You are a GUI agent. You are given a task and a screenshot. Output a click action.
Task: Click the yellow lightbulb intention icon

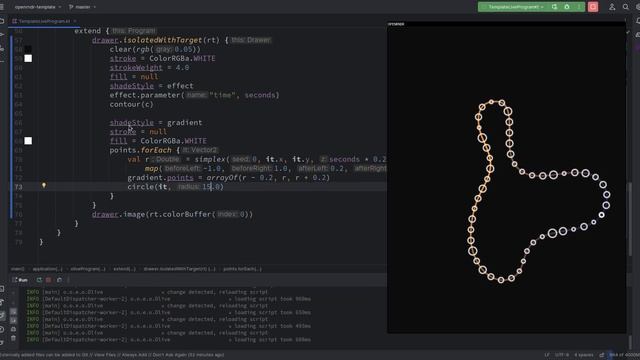coord(44,185)
